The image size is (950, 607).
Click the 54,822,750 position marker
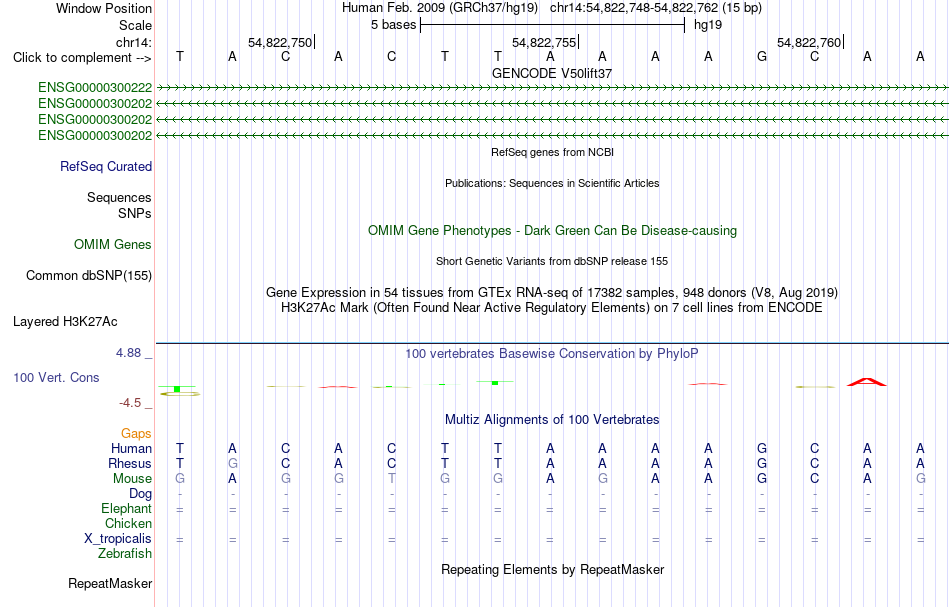coord(280,42)
